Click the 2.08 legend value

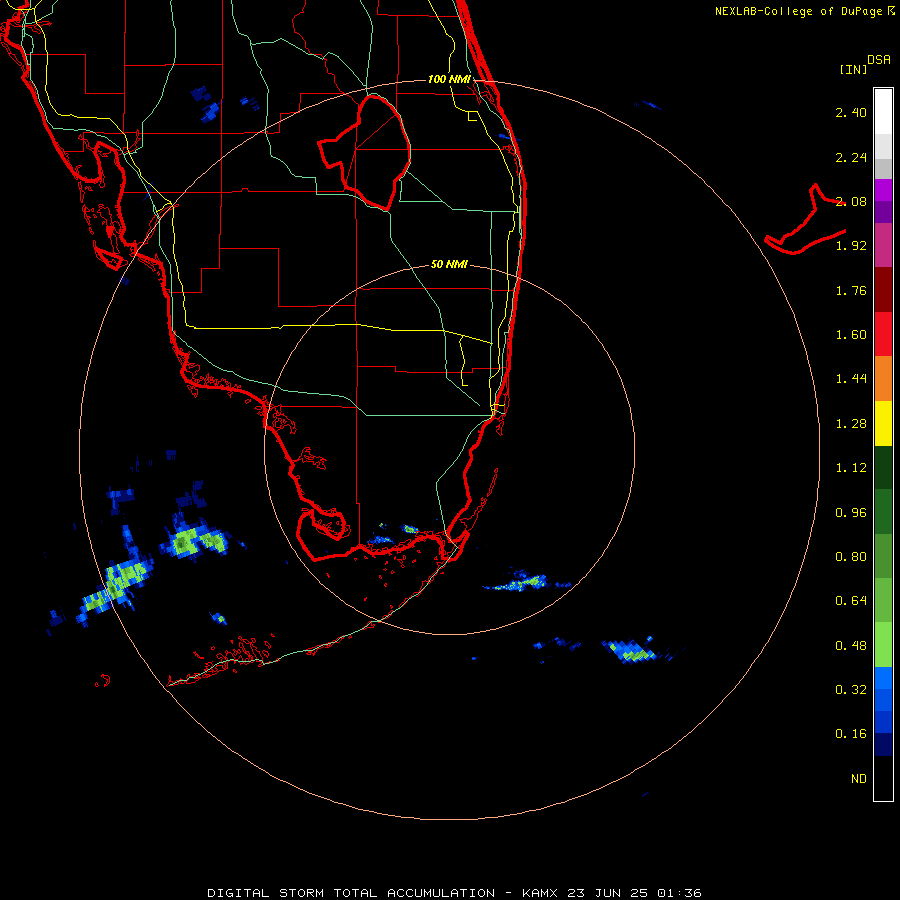[851, 201]
